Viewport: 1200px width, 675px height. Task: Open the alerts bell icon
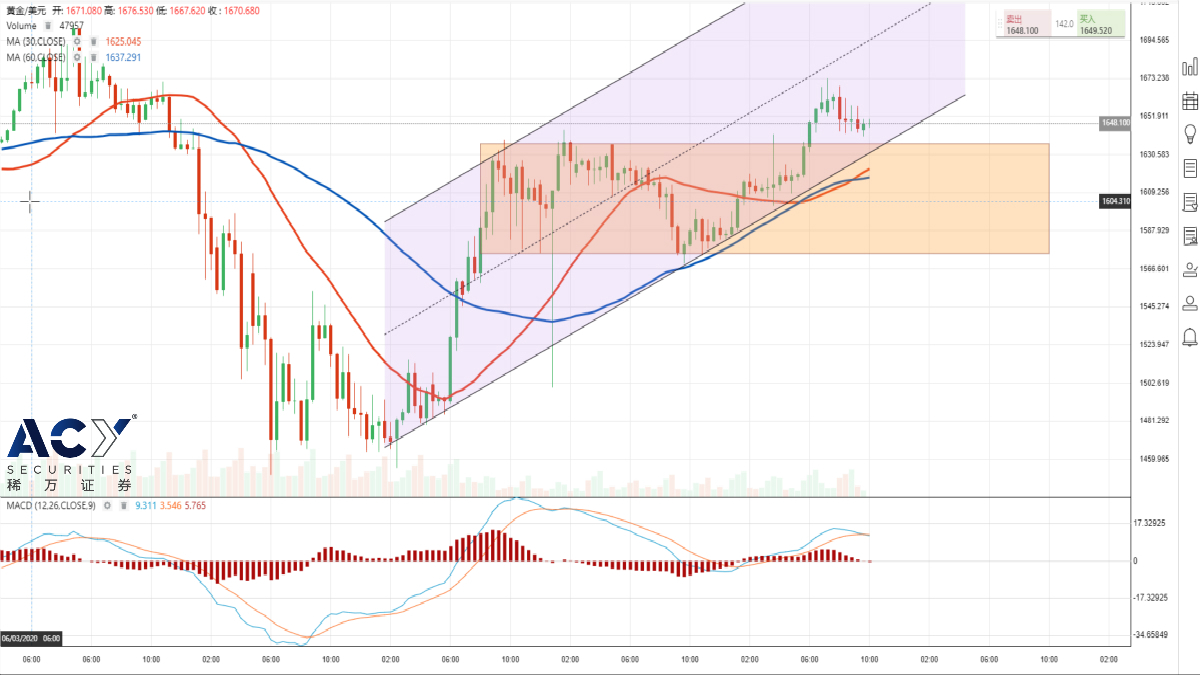[x=1190, y=337]
